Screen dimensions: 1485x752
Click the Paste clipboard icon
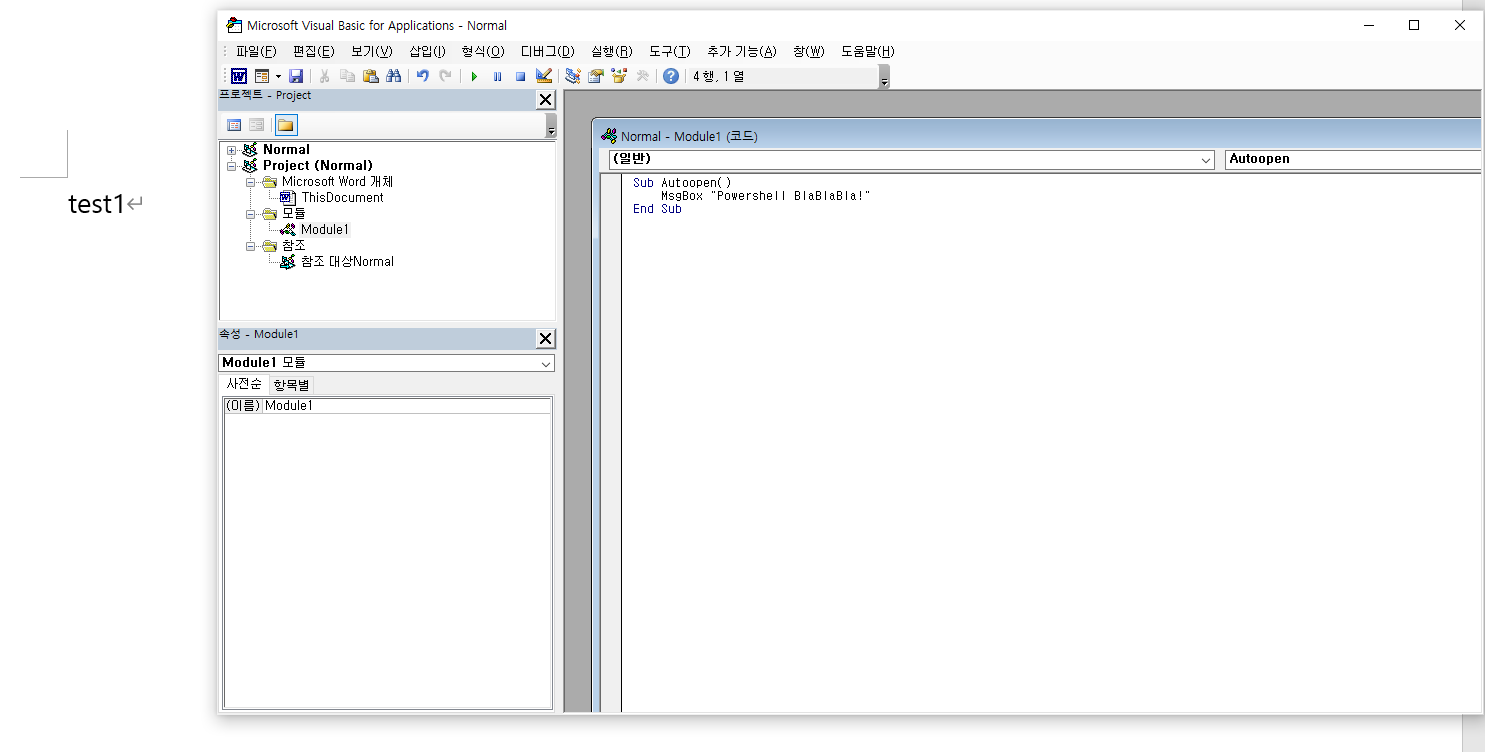pos(370,76)
